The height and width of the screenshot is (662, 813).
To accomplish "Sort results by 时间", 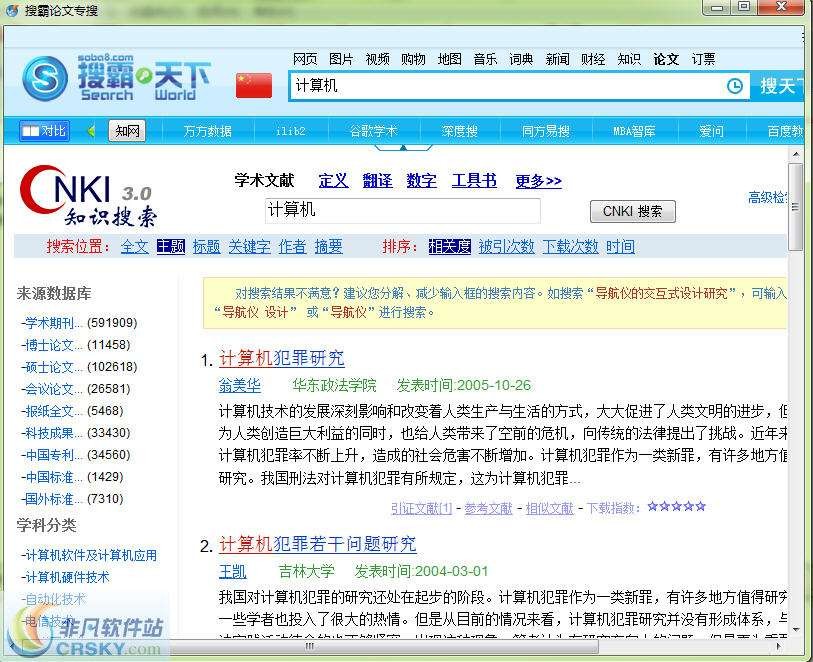I will (620, 246).
